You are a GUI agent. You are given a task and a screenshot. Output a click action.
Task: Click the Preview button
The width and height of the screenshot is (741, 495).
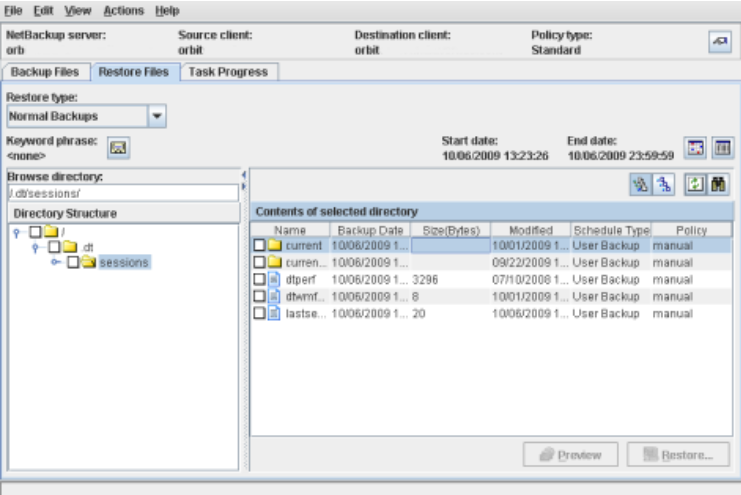point(570,455)
